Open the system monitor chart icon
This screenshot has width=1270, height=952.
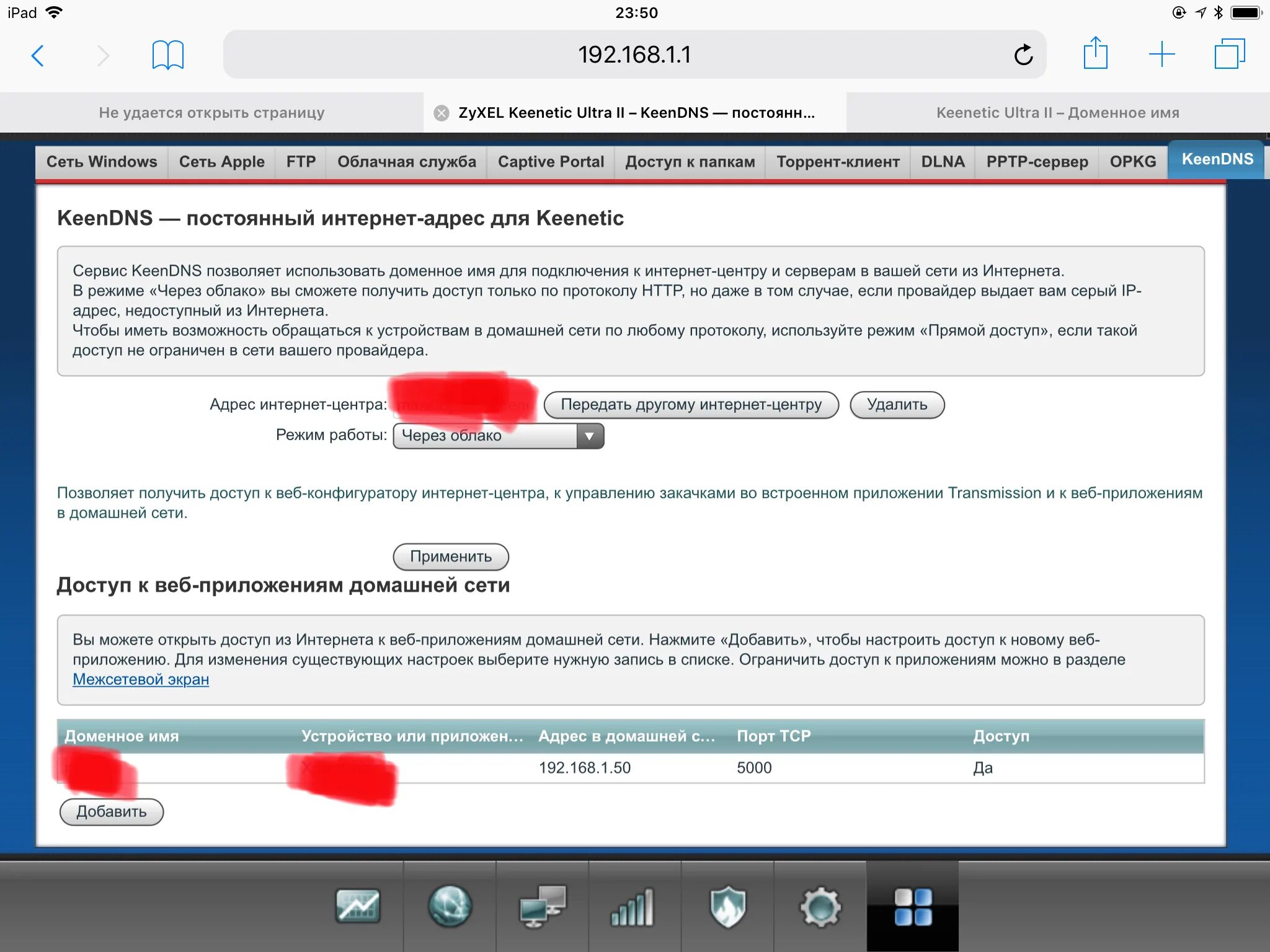point(357,907)
